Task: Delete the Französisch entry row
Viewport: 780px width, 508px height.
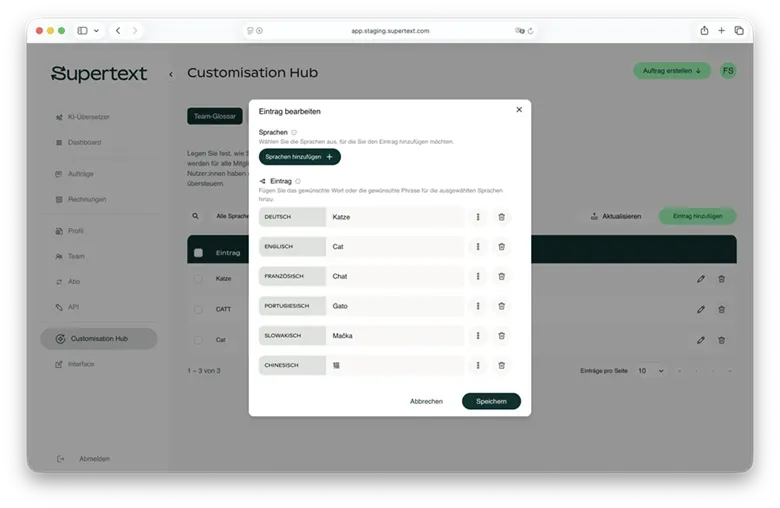Action: coord(501,276)
